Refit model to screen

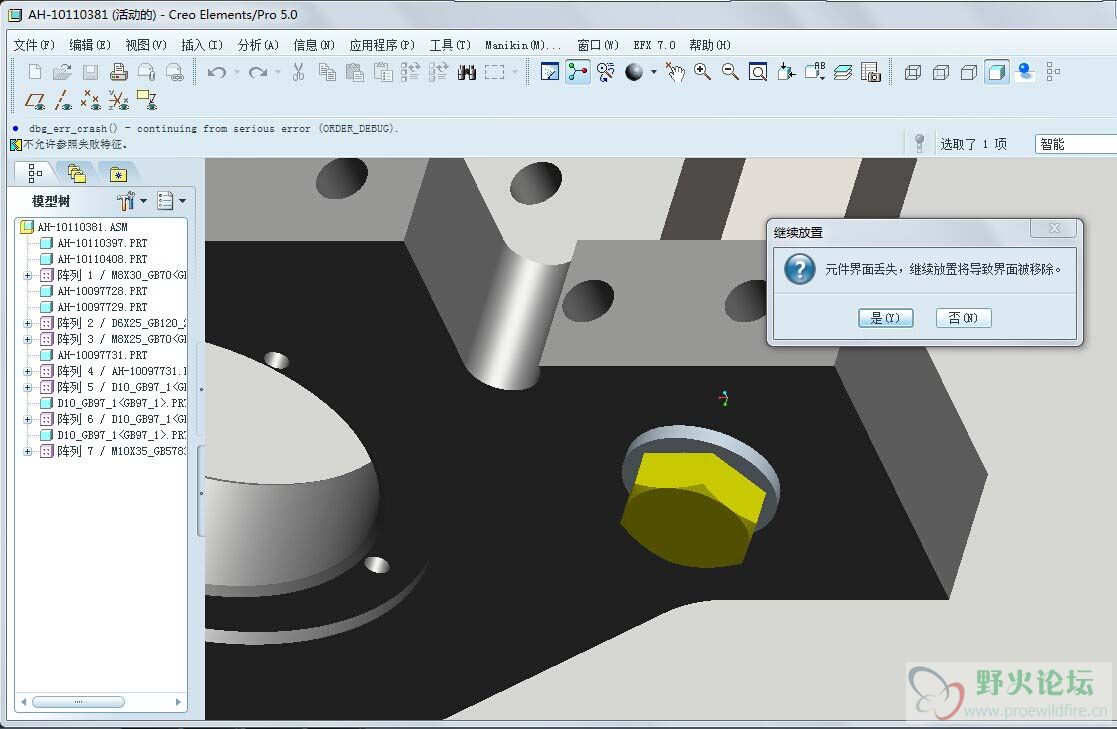tap(758, 72)
